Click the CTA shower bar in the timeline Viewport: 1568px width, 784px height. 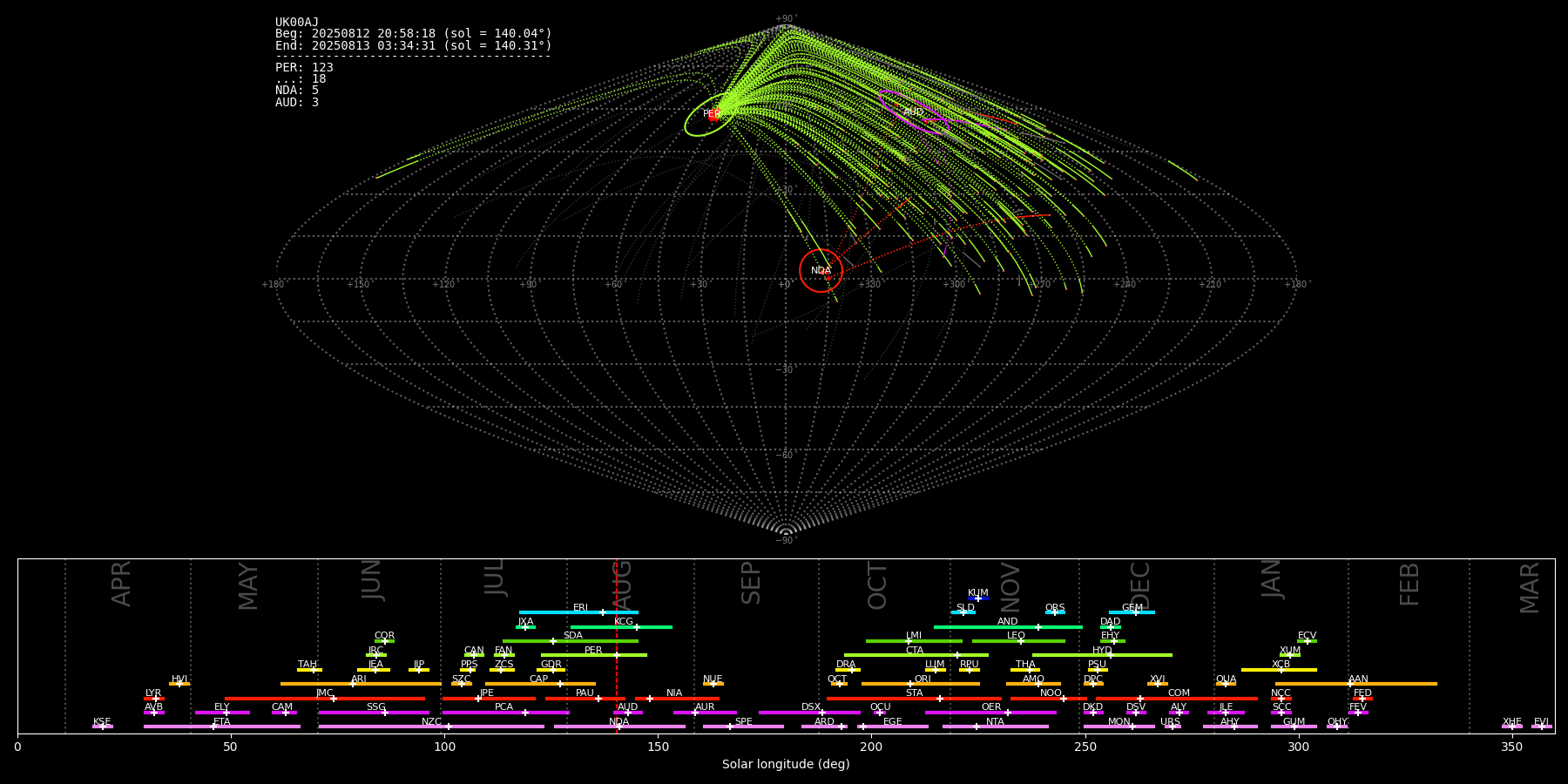coord(916,655)
